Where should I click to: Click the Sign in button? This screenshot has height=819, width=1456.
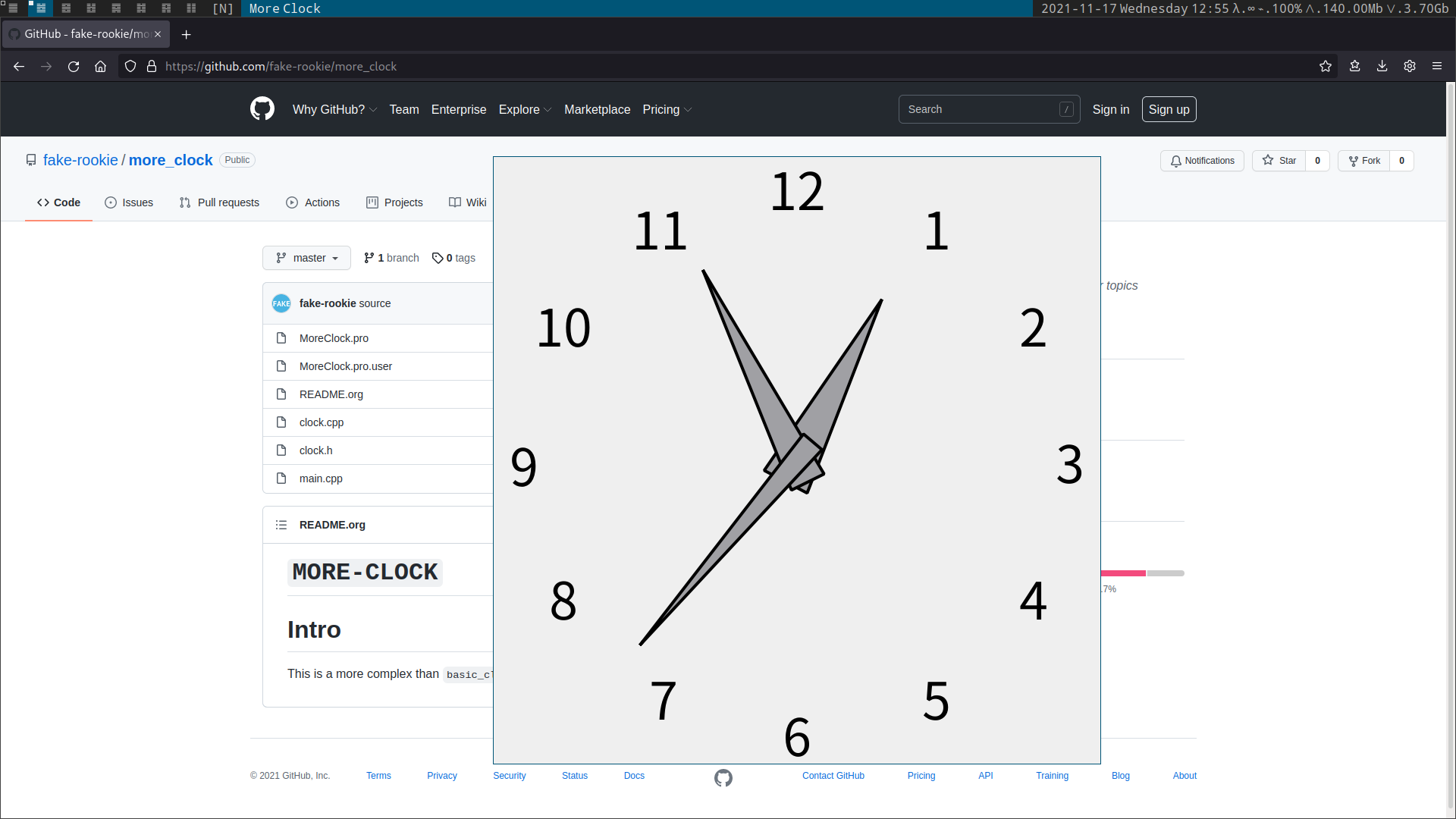(1110, 109)
